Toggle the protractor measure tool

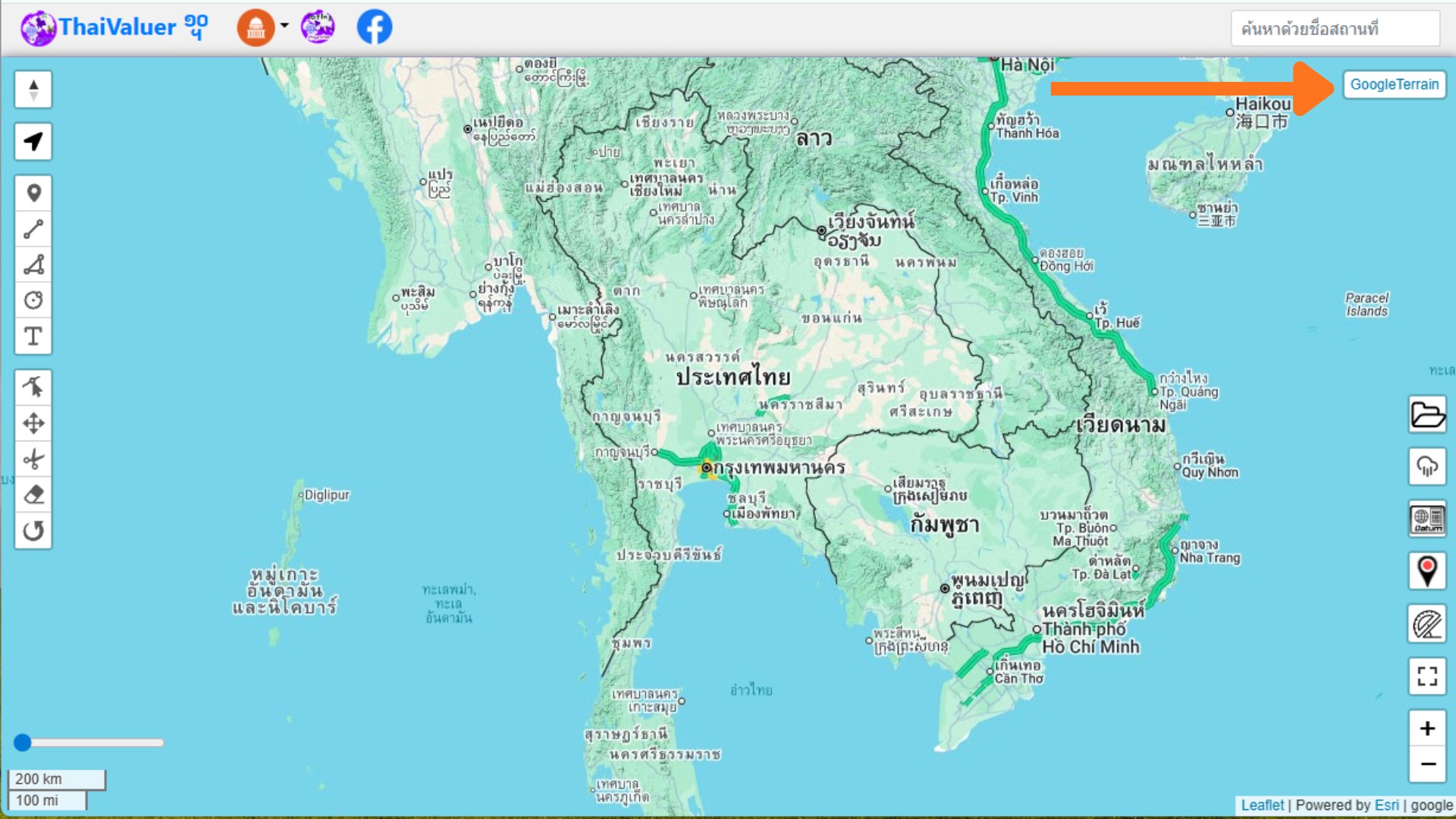point(1427,624)
